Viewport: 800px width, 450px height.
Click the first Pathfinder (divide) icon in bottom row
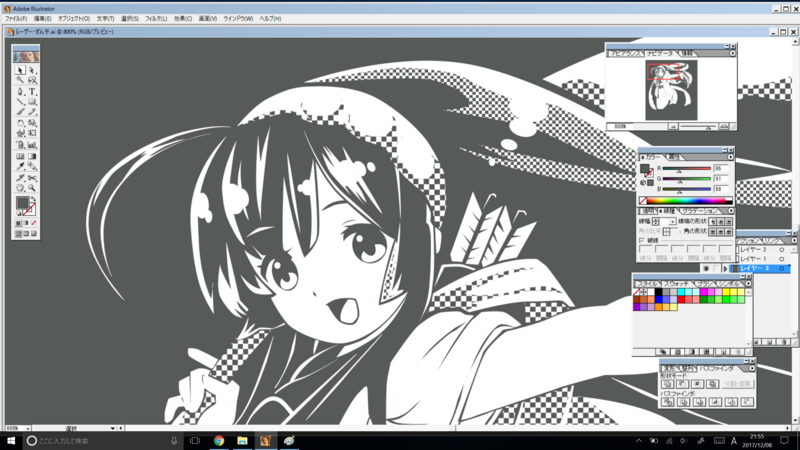[667, 402]
